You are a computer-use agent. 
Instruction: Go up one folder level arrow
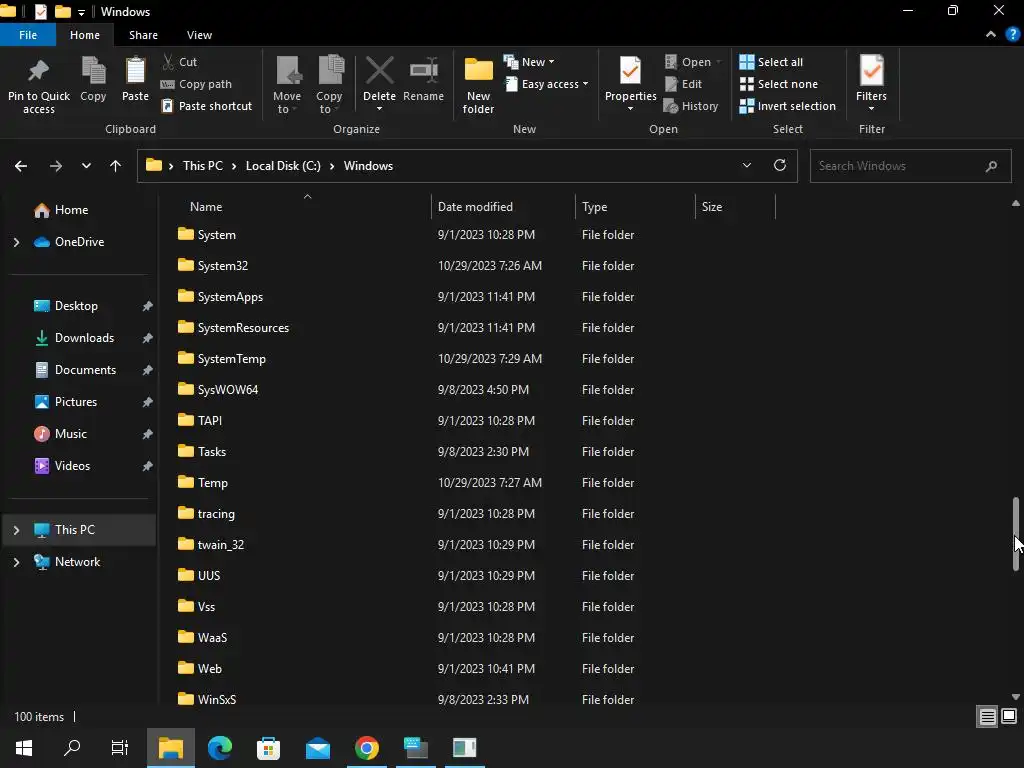click(116, 166)
